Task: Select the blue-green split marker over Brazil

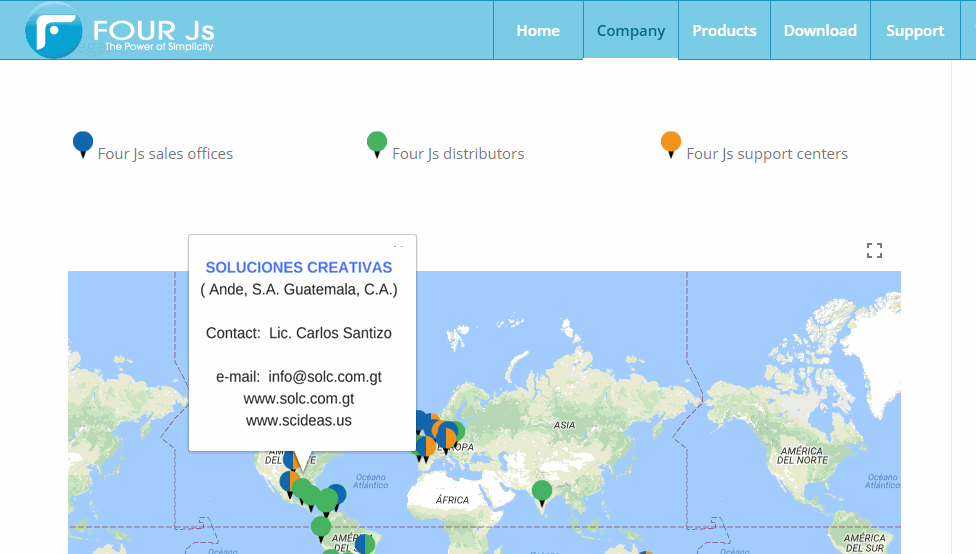Action: 365,544
